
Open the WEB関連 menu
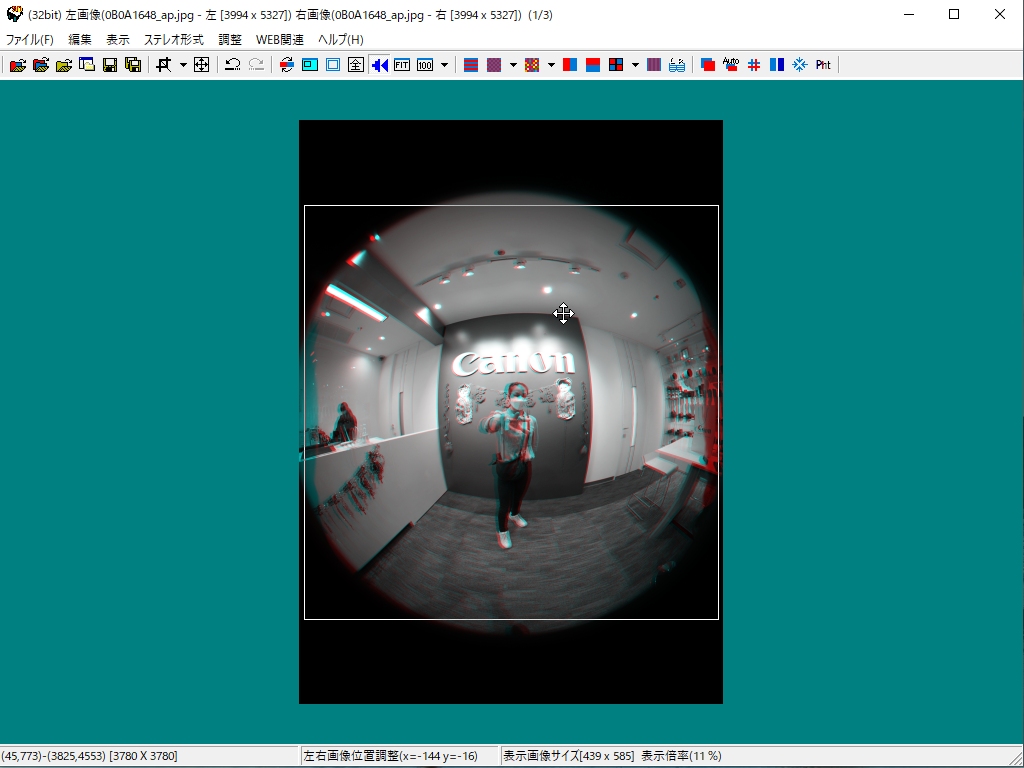tap(280, 40)
